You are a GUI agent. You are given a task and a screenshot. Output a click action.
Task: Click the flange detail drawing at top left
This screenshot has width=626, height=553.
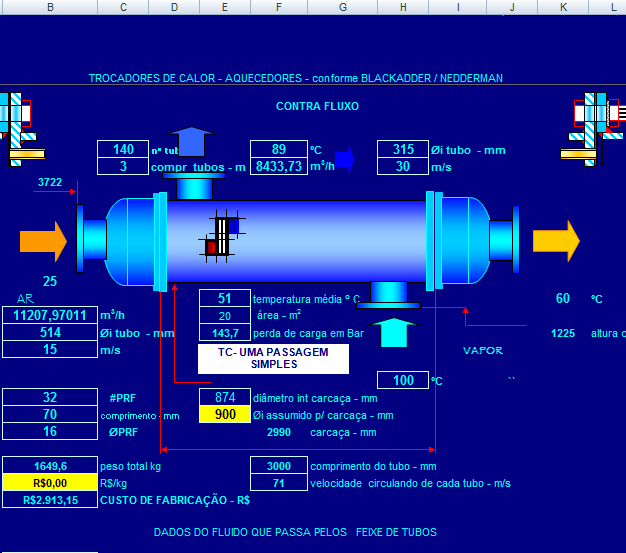[21, 127]
